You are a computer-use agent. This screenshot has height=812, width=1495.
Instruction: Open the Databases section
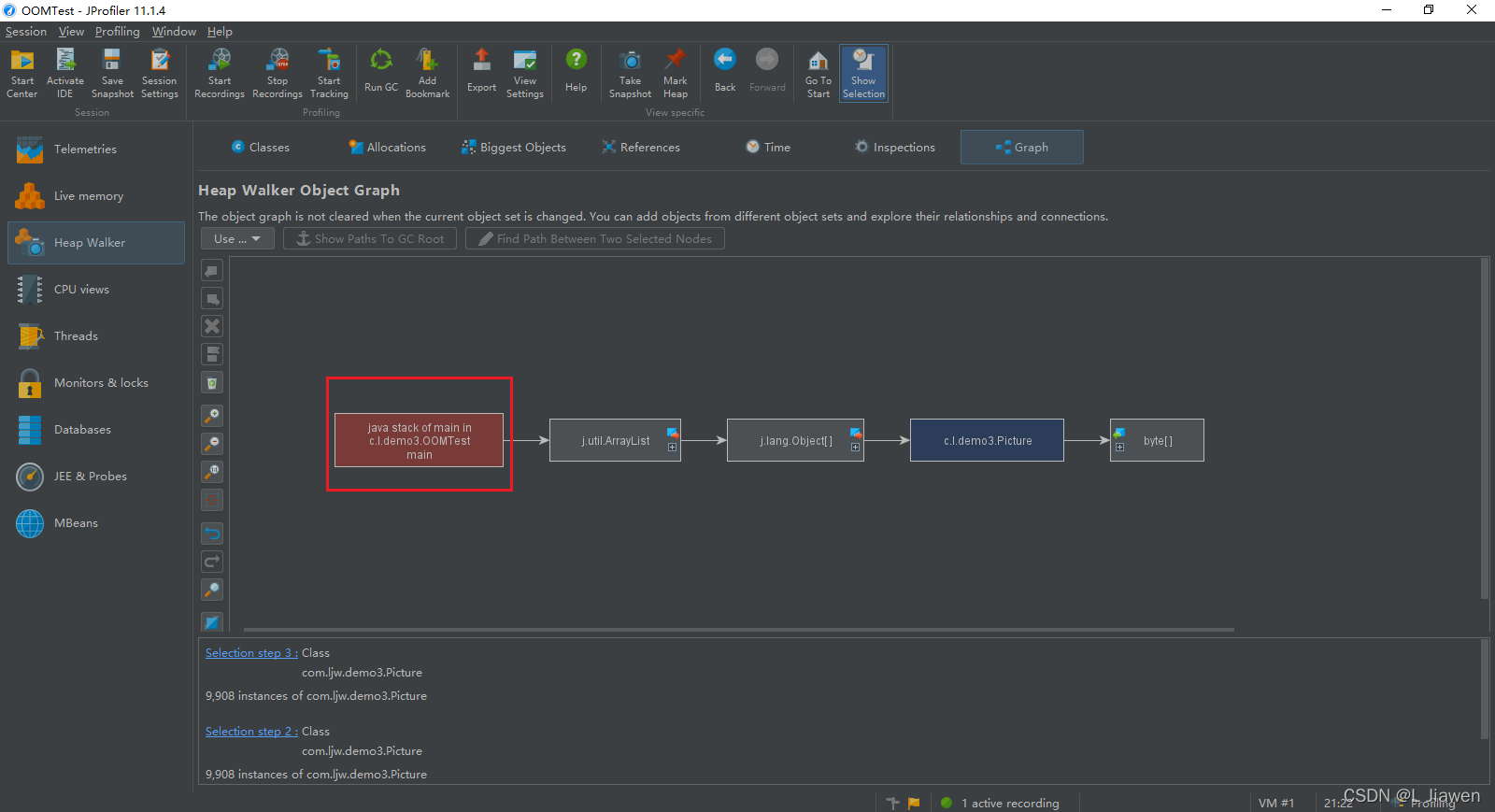click(96, 430)
